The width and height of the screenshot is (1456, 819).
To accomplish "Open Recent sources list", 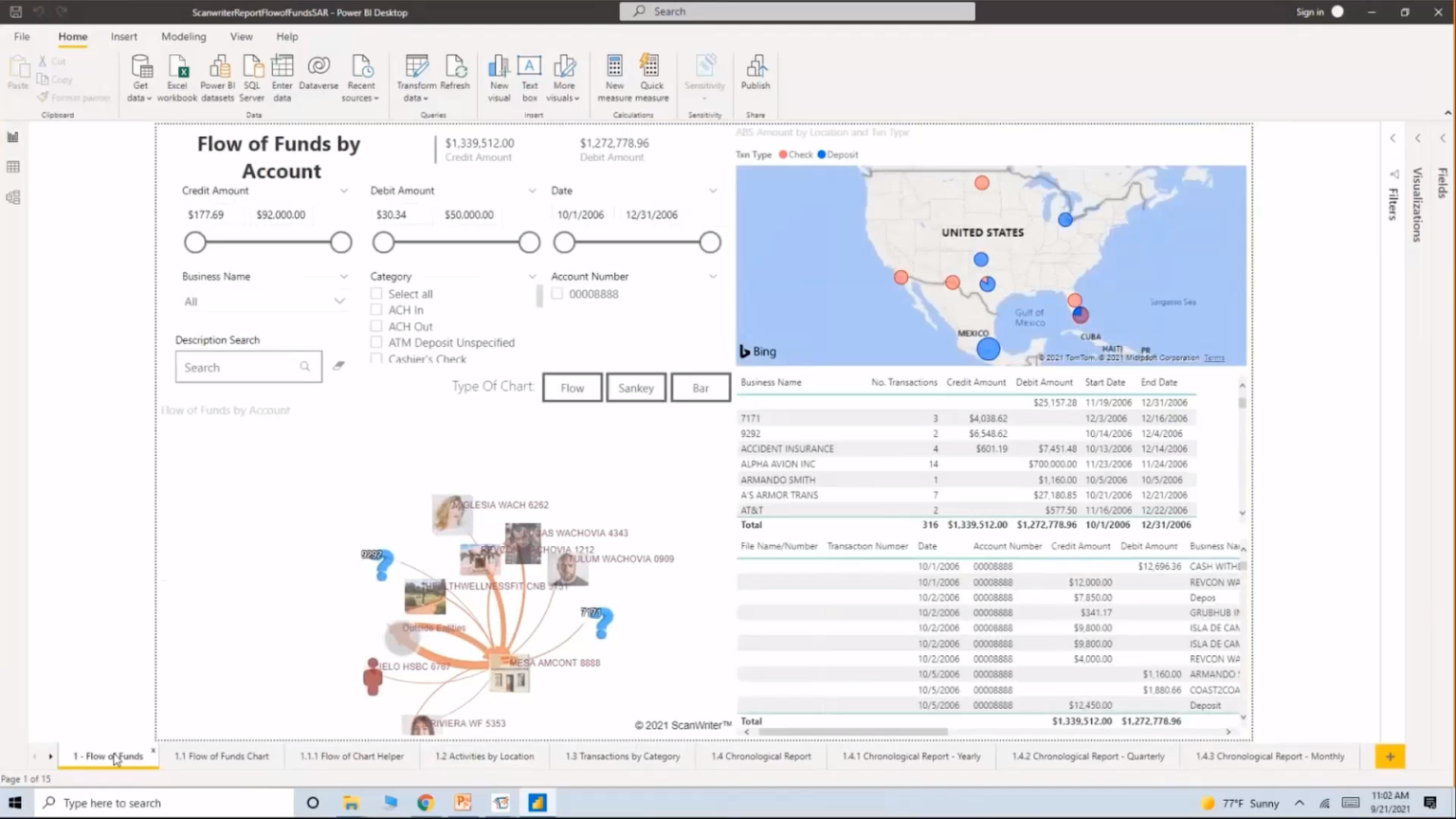I will click(361, 78).
